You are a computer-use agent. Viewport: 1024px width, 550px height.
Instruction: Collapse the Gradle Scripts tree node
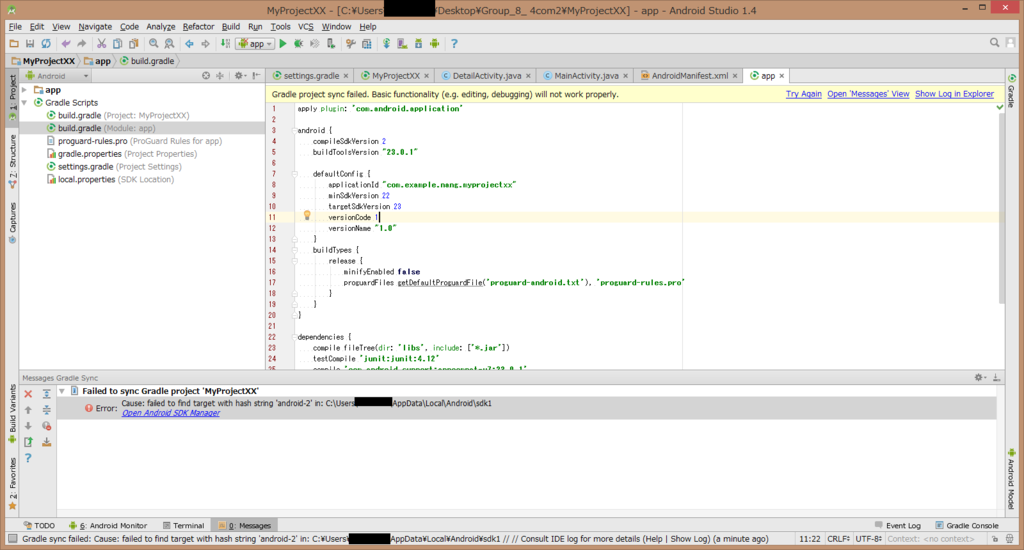pyautogui.click(x=25, y=103)
